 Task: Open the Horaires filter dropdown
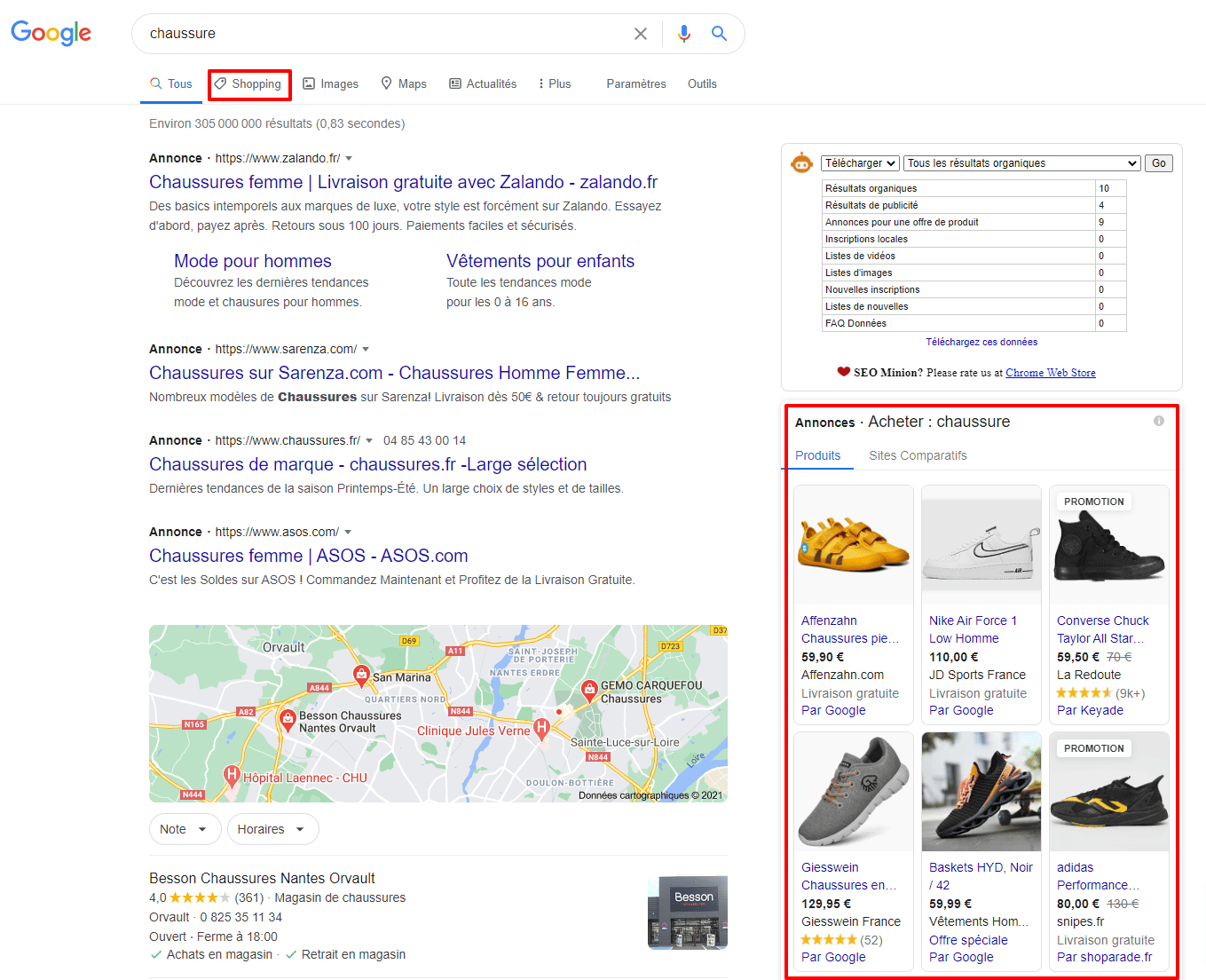coord(272,829)
